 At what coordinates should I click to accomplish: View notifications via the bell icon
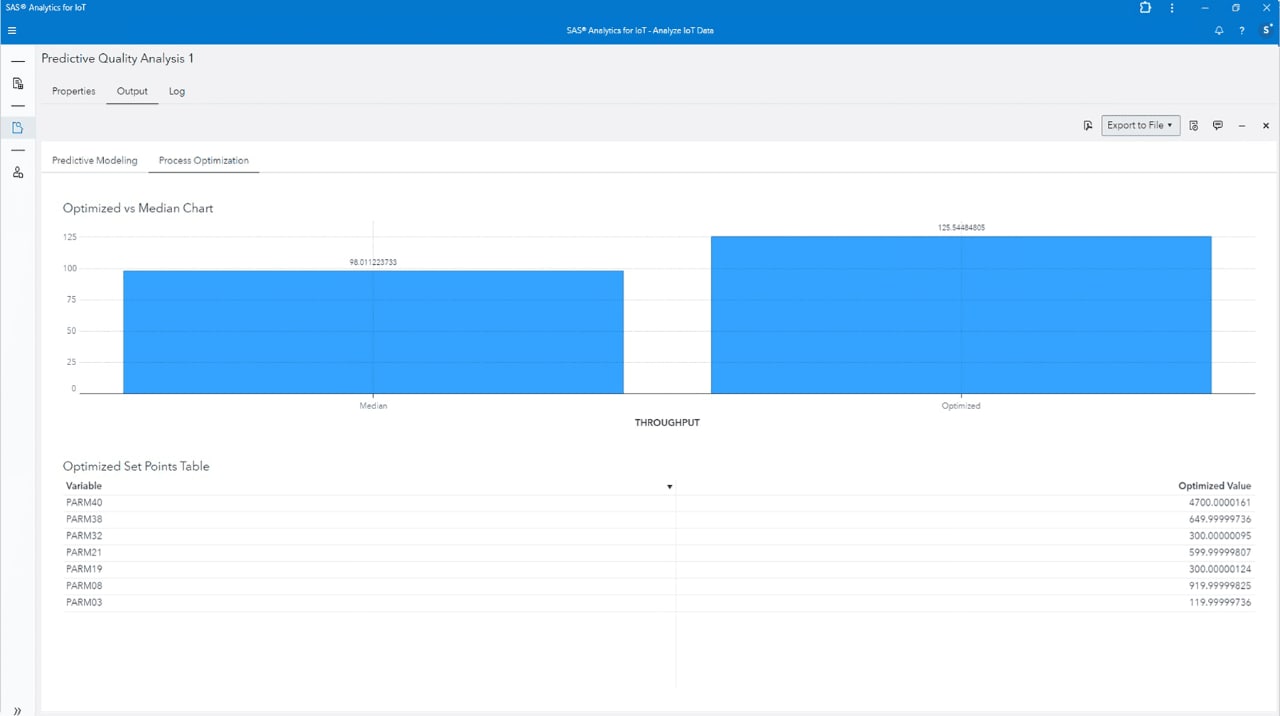(1219, 30)
